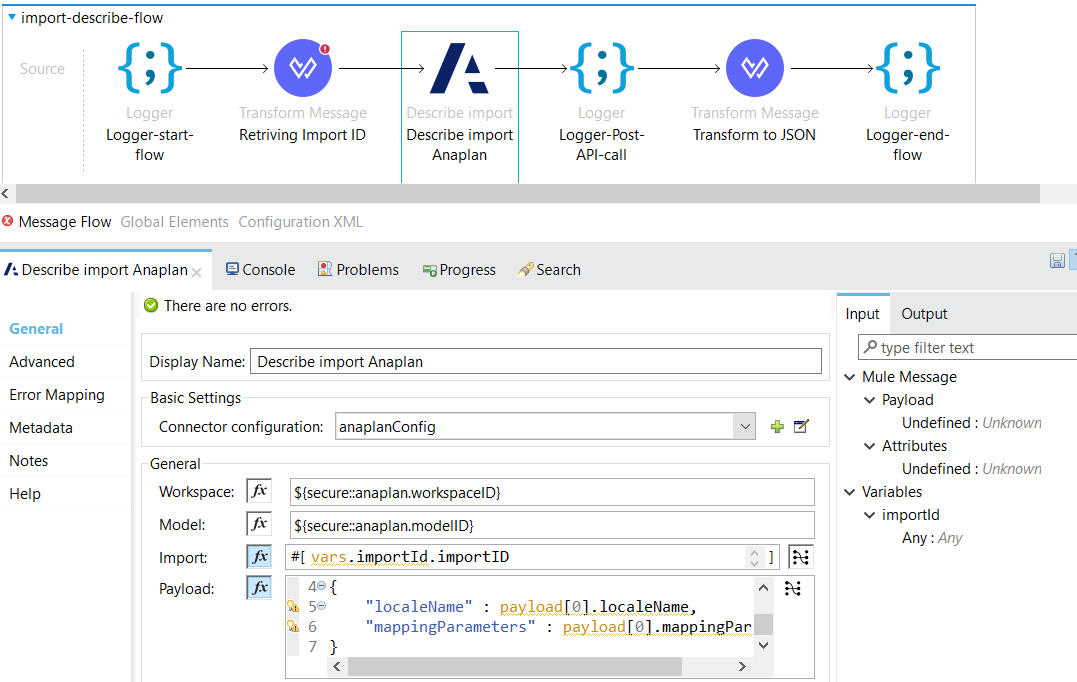Collapse the Mule Message tree node

pyautogui.click(x=850, y=377)
